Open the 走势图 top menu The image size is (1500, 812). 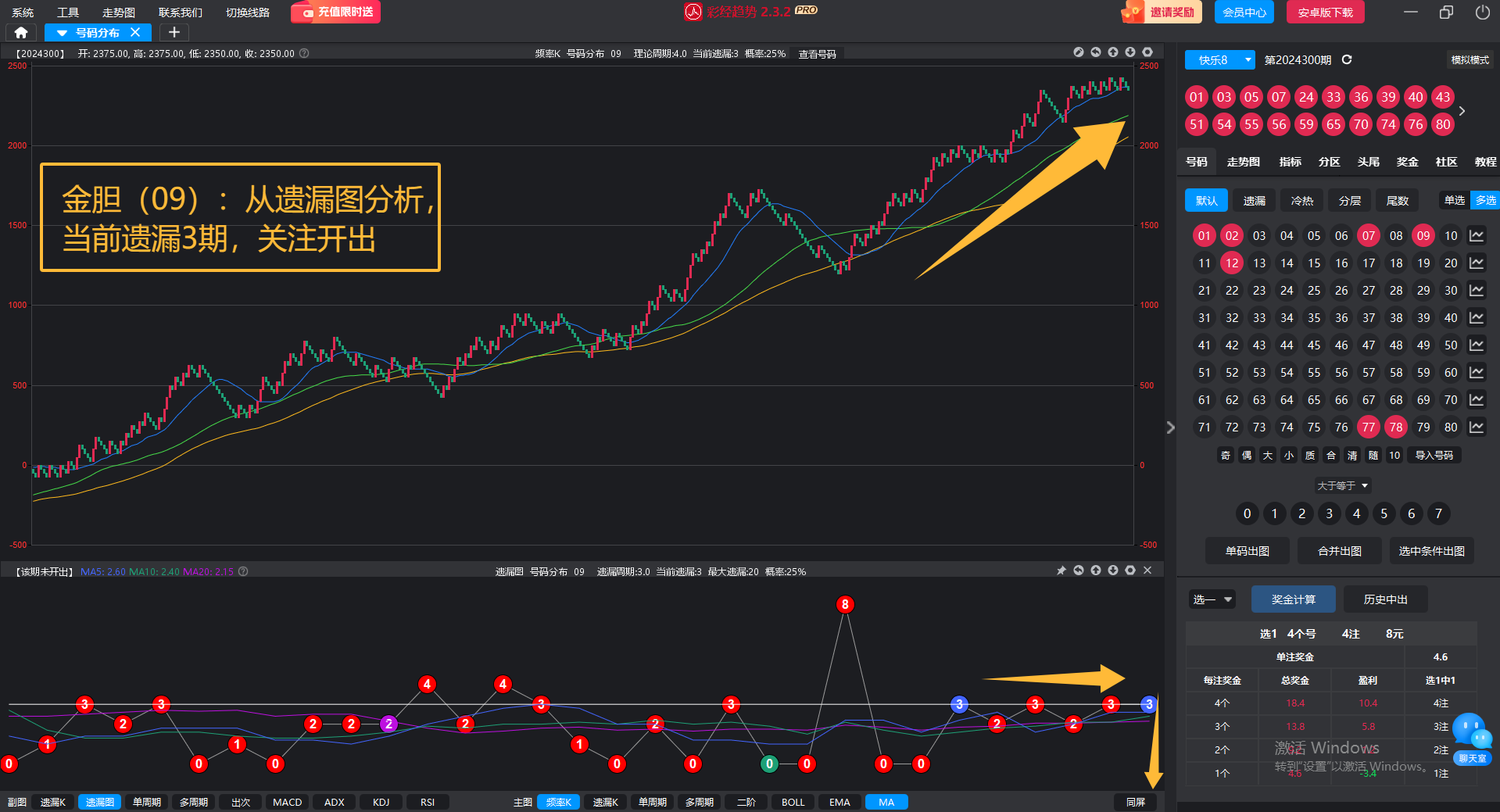point(119,13)
